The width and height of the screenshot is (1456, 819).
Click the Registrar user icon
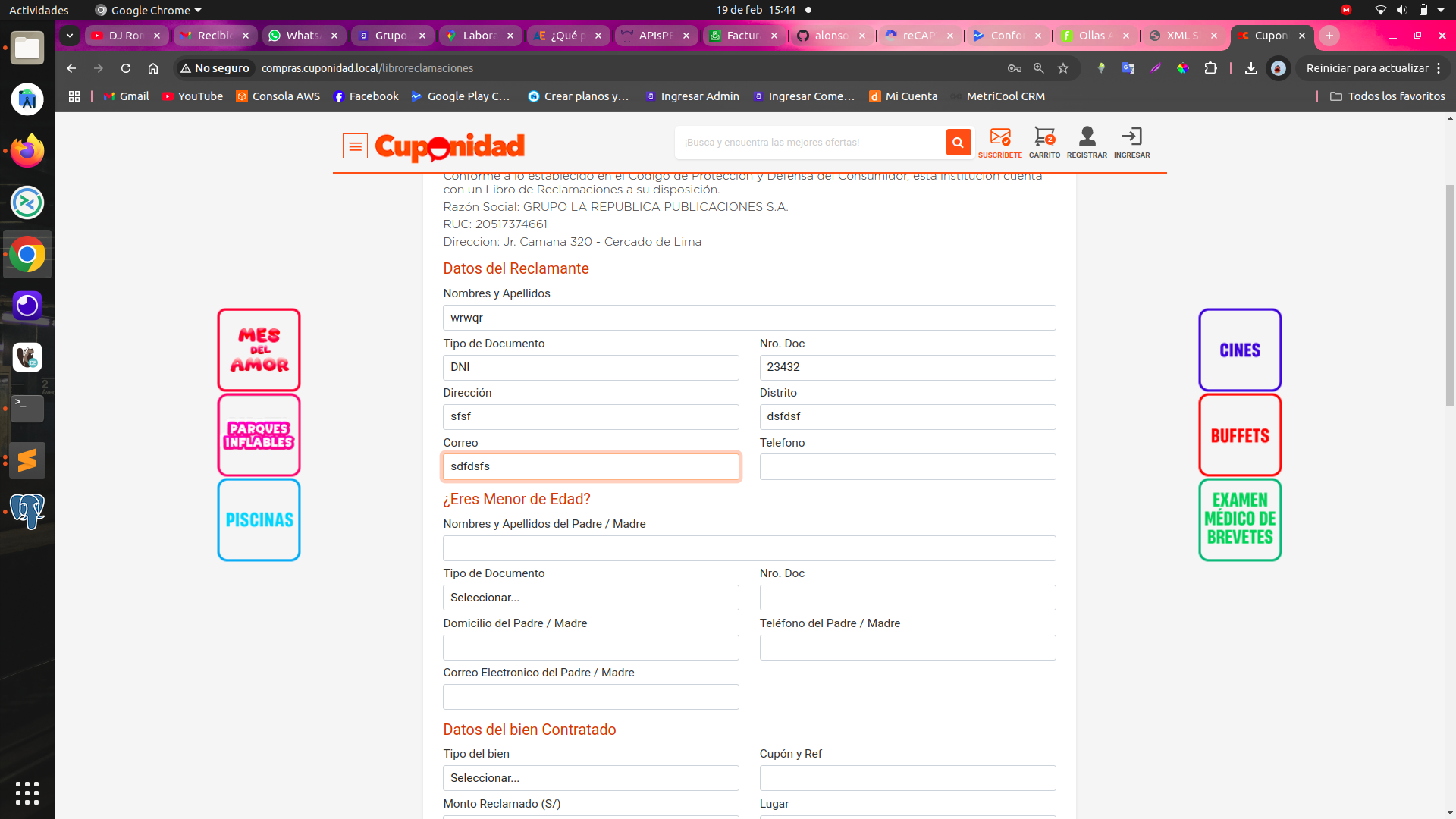point(1087,141)
